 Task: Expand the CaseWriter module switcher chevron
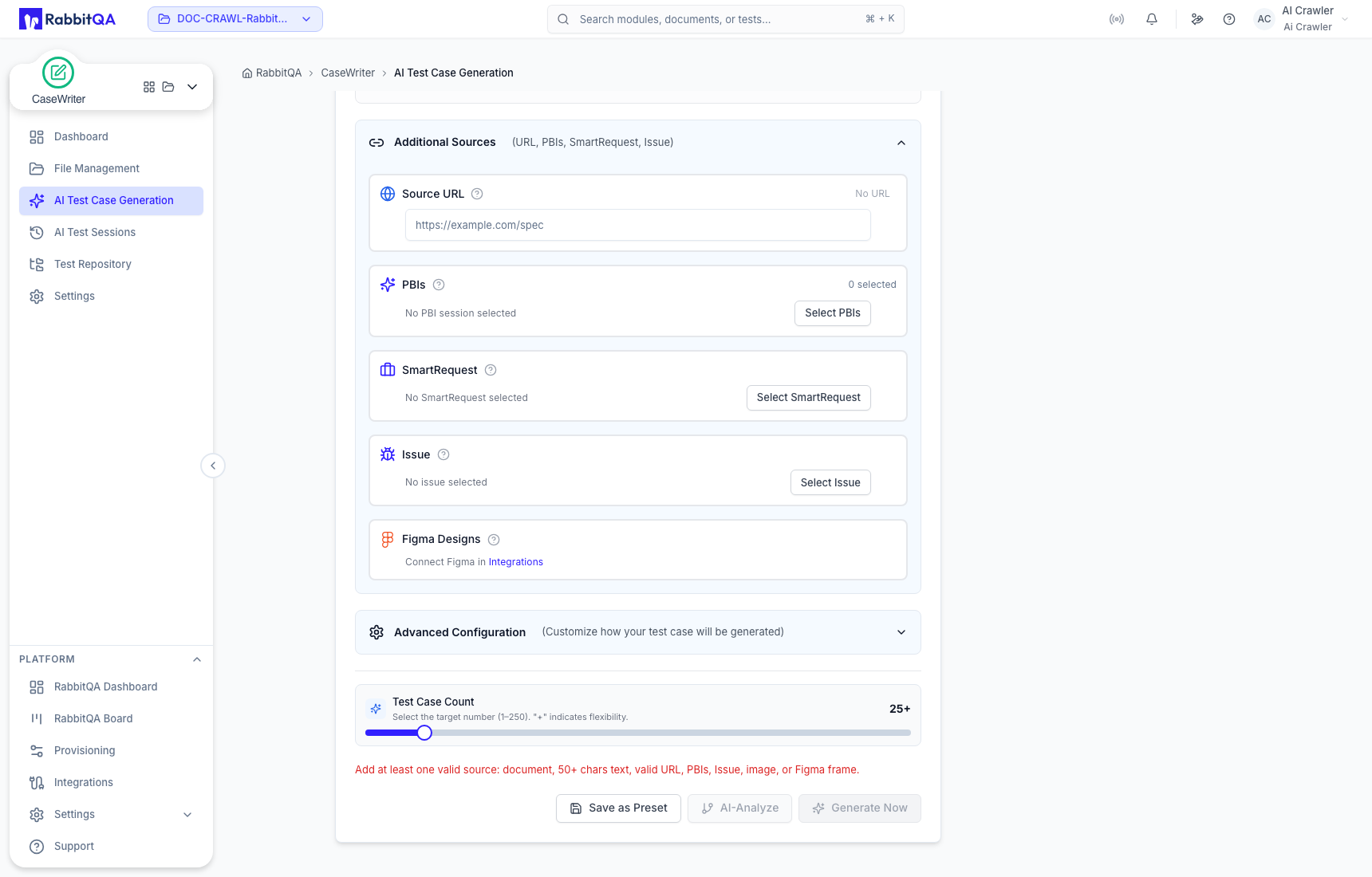click(x=192, y=87)
